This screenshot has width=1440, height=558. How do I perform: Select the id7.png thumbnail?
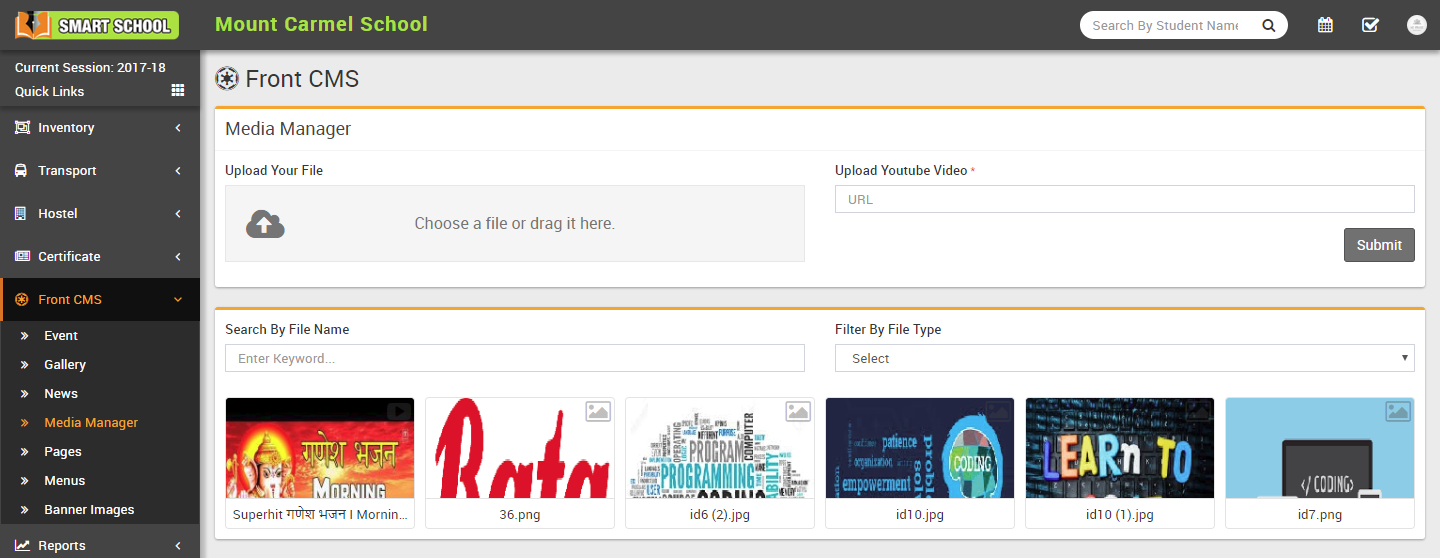click(x=1319, y=448)
